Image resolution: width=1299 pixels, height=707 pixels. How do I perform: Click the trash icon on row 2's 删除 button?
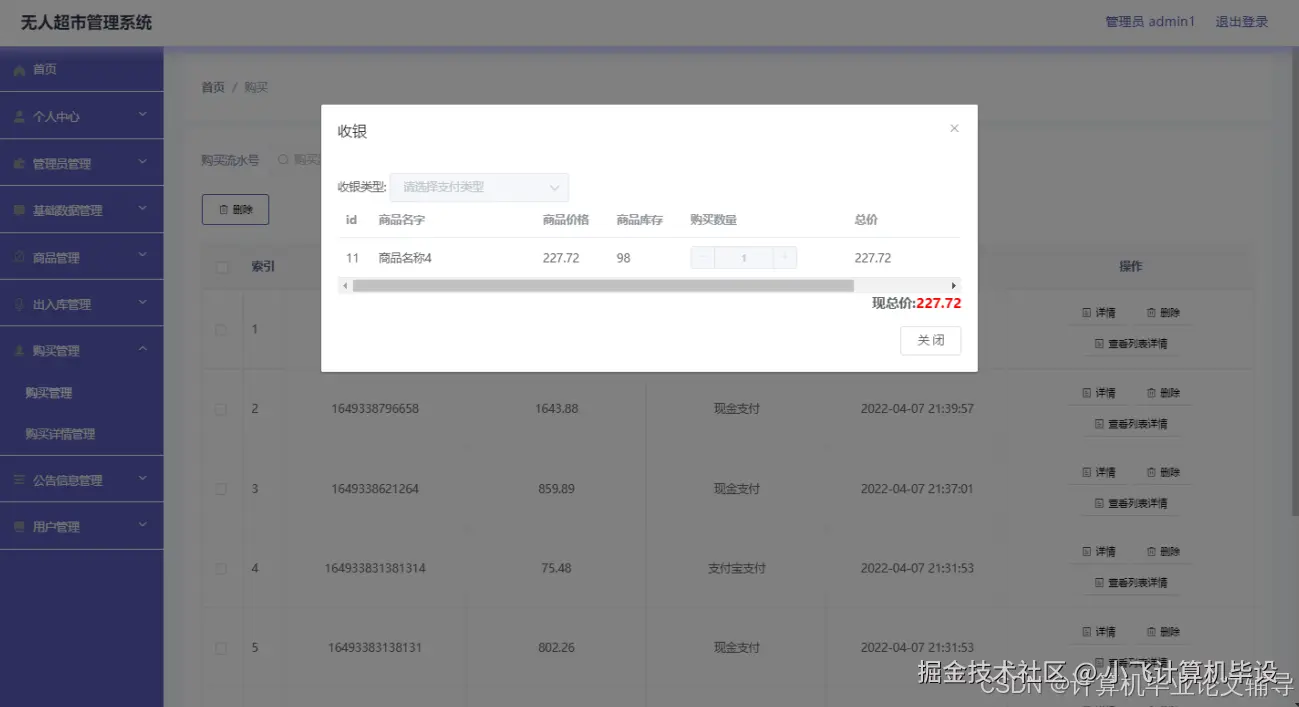(x=1151, y=392)
